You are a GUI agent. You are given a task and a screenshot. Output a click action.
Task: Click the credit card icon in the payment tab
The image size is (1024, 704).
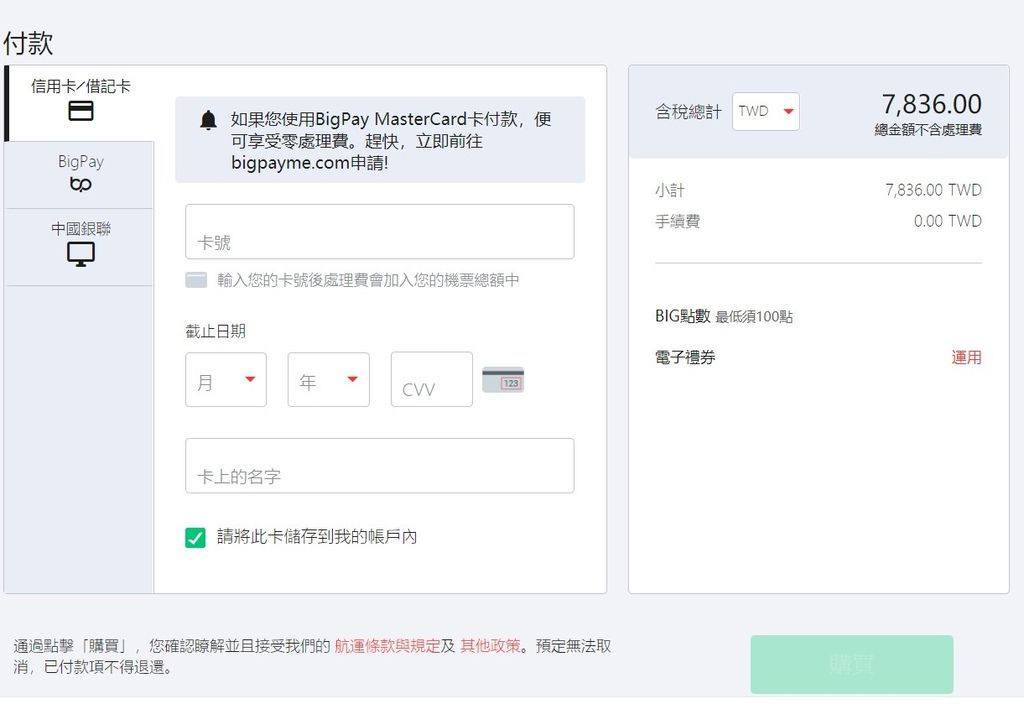(81, 111)
